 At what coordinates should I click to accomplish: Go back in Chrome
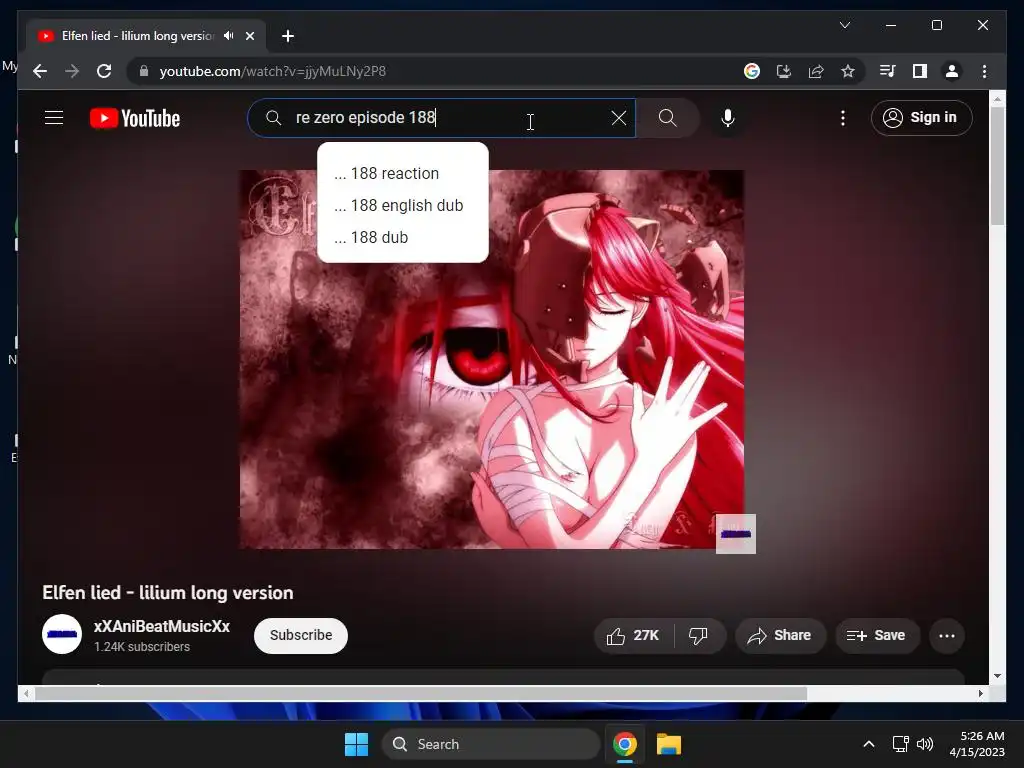click(40, 71)
